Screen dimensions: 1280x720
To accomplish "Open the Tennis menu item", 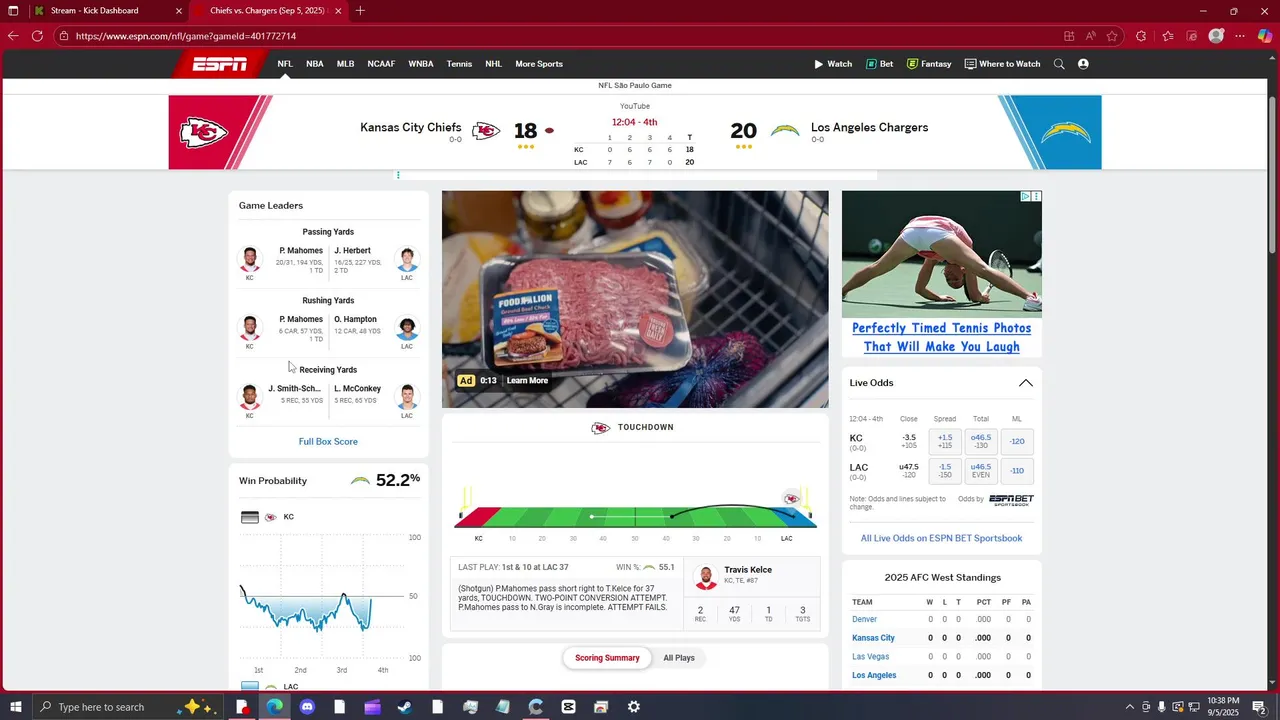I will (x=459, y=64).
